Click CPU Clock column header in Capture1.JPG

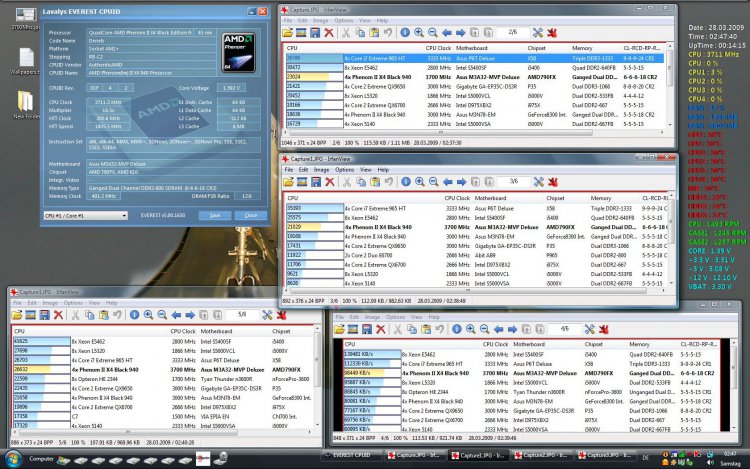tap(457, 198)
